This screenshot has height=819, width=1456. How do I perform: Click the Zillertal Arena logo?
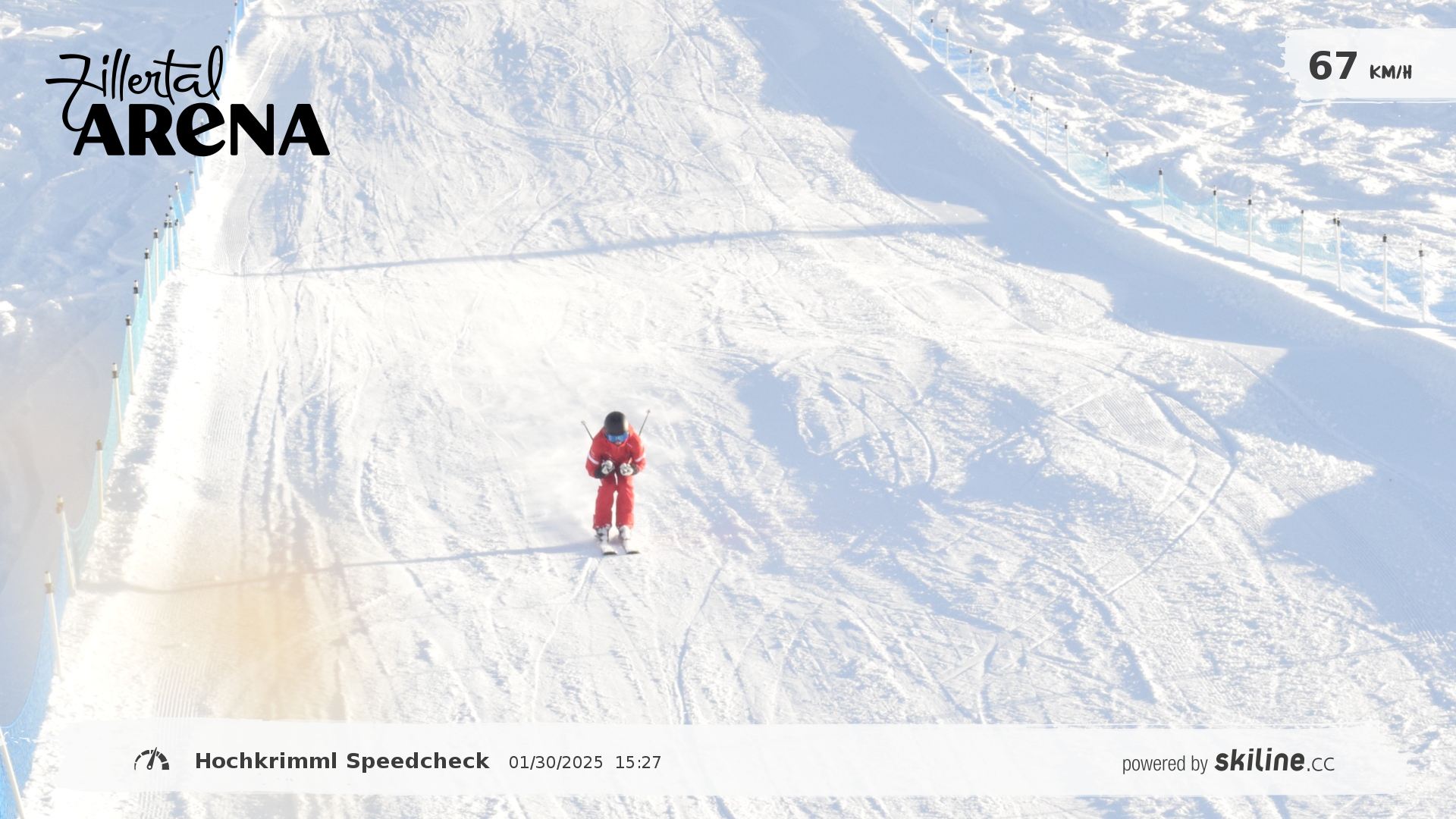click(187, 101)
